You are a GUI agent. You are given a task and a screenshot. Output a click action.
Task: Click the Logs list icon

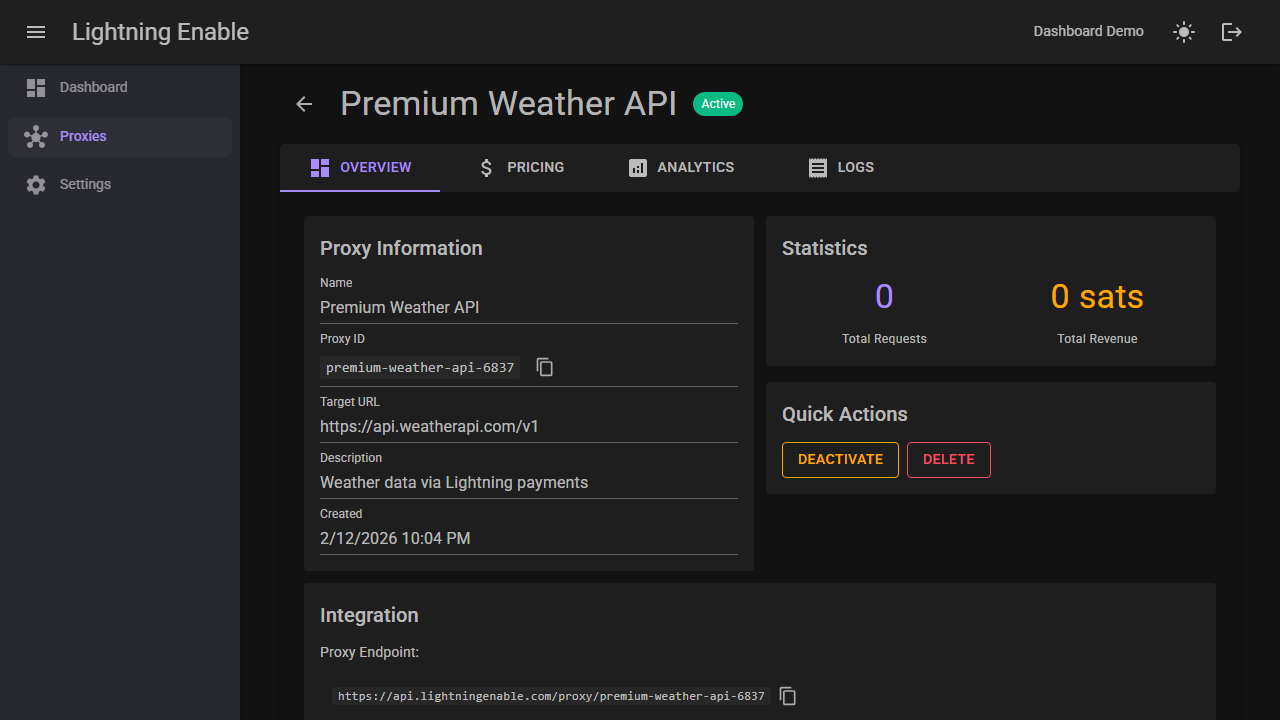click(x=818, y=167)
